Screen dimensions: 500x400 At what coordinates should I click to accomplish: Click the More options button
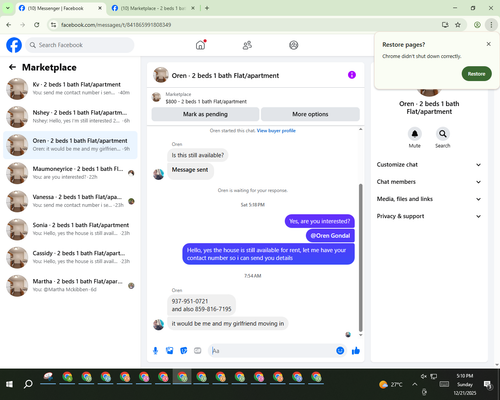(x=310, y=114)
